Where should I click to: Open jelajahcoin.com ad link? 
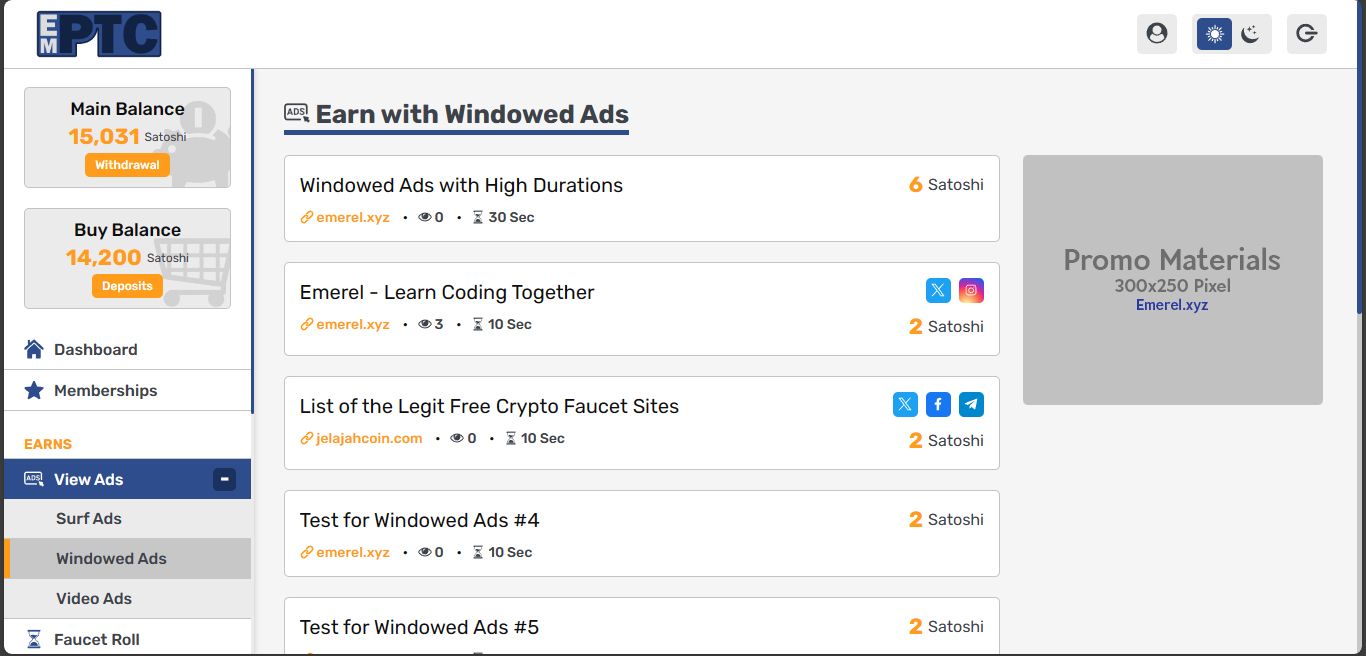pos(369,438)
